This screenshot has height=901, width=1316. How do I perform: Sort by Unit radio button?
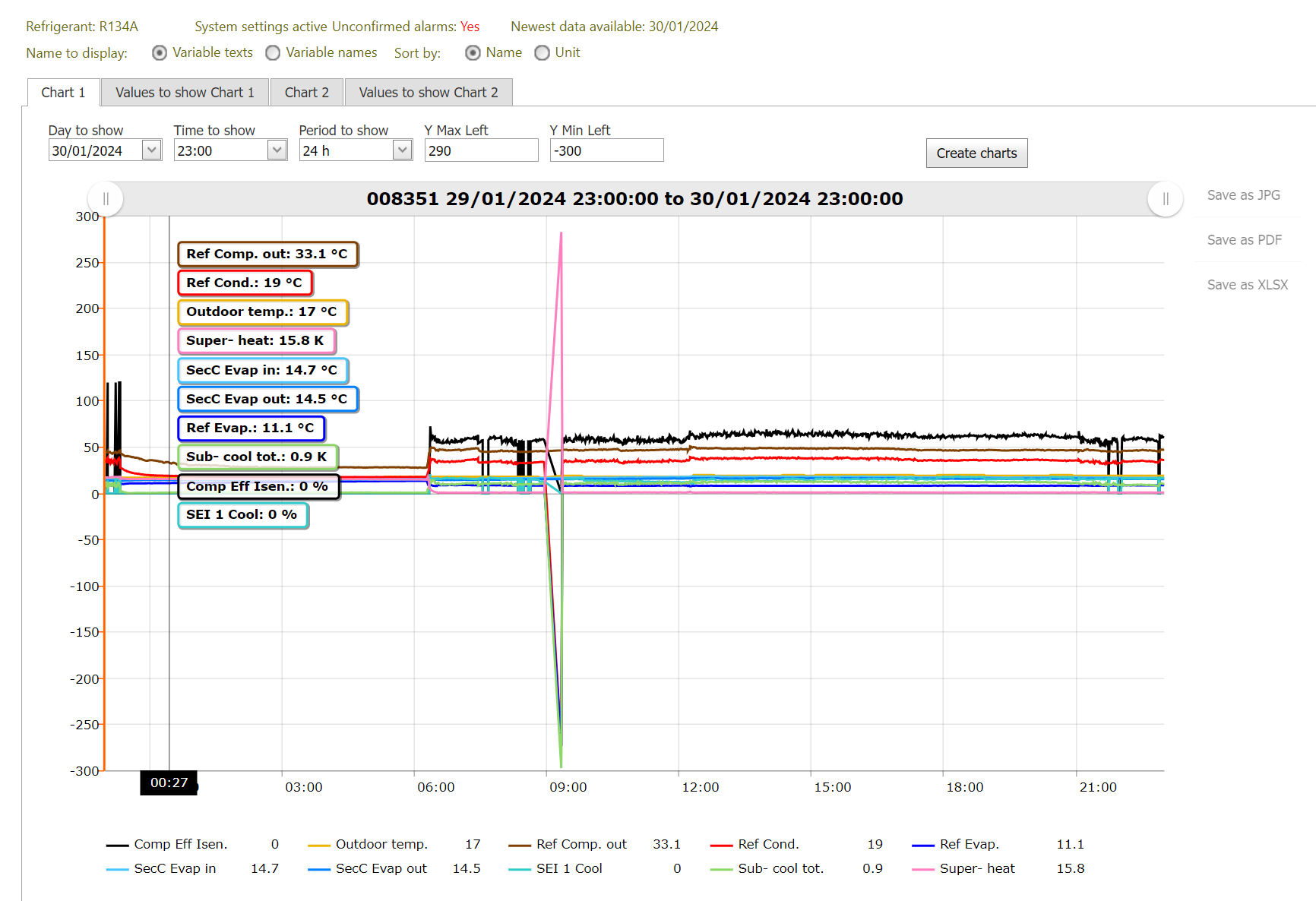pyautogui.click(x=542, y=52)
